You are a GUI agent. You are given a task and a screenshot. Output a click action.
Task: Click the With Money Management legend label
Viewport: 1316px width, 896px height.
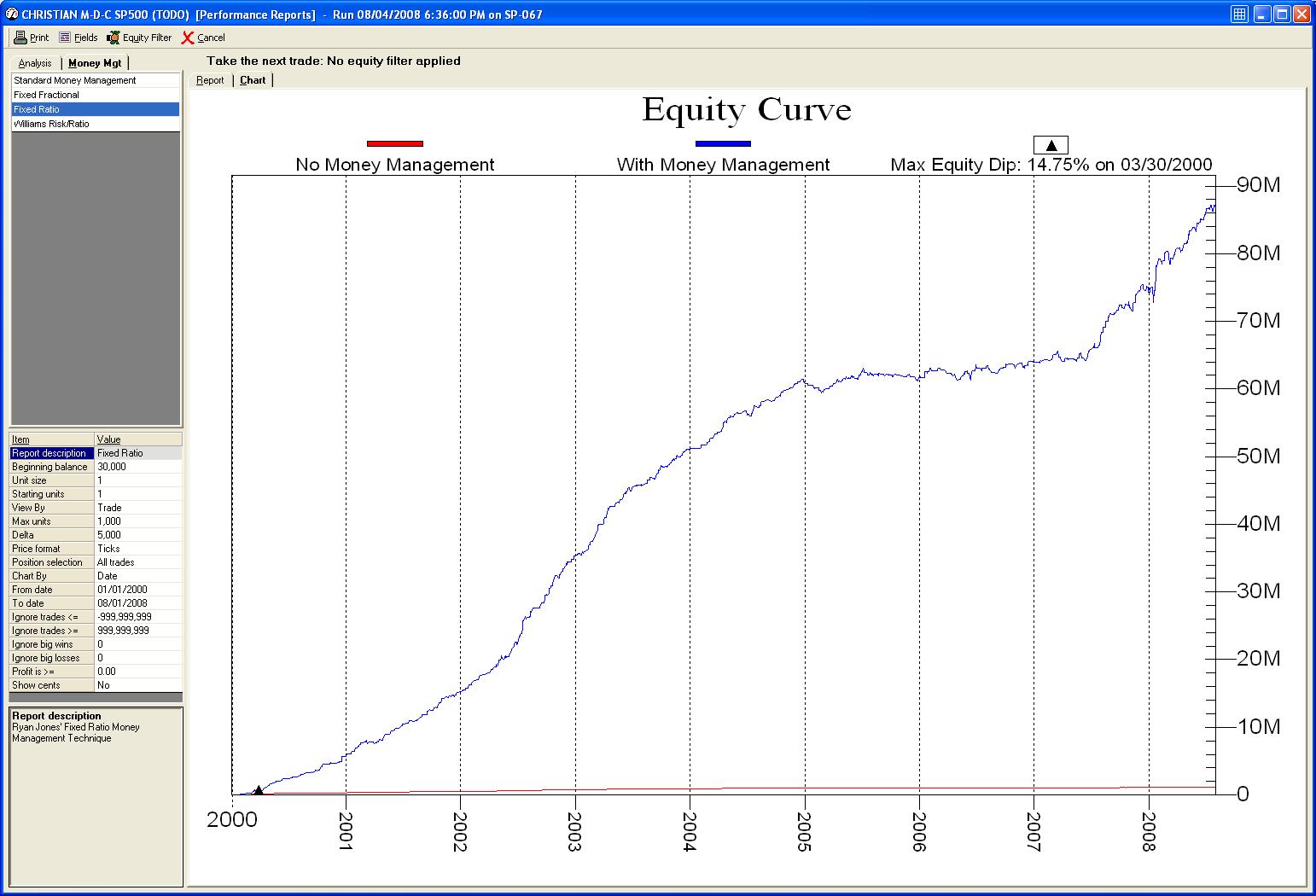pyautogui.click(x=723, y=165)
